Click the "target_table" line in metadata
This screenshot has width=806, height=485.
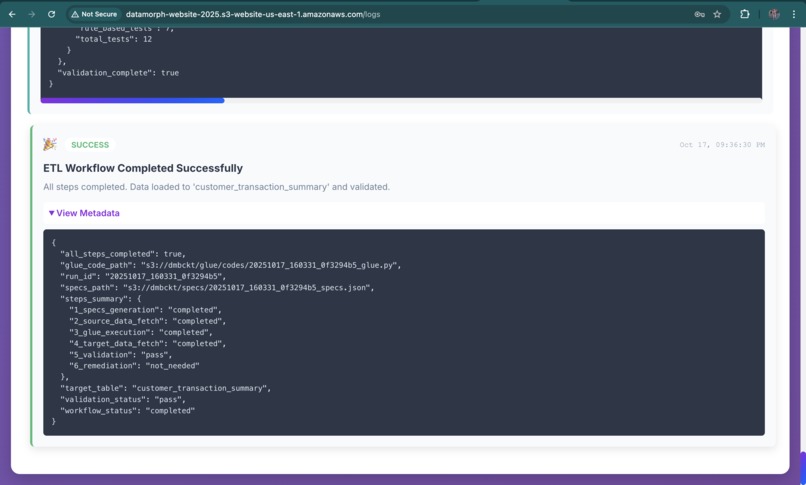pyautogui.click(x=166, y=388)
